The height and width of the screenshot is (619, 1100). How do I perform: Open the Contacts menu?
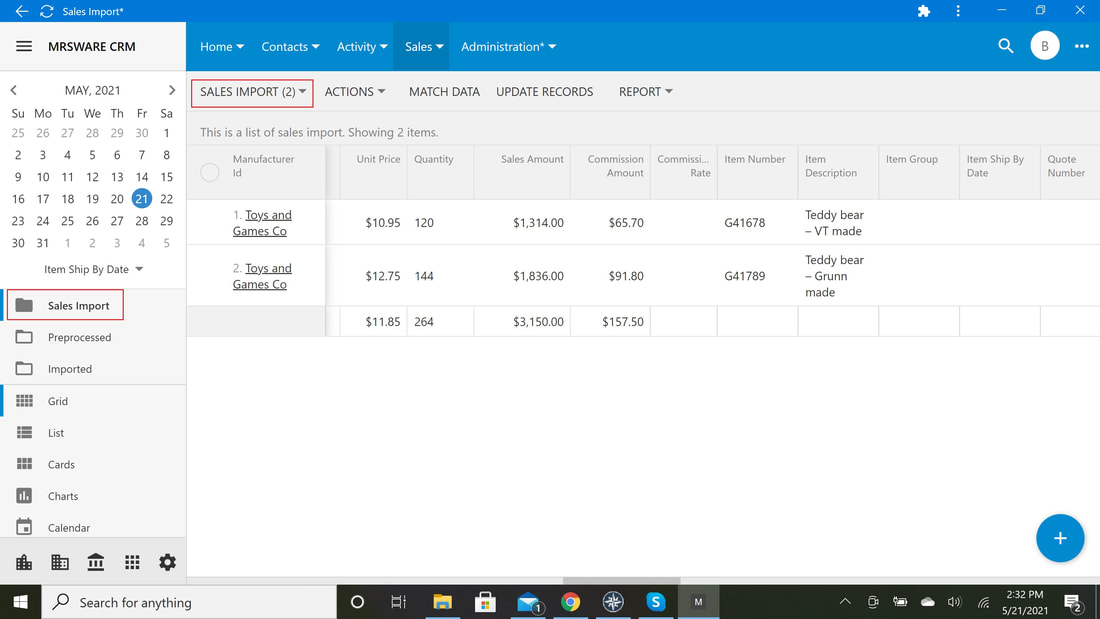tap(290, 46)
